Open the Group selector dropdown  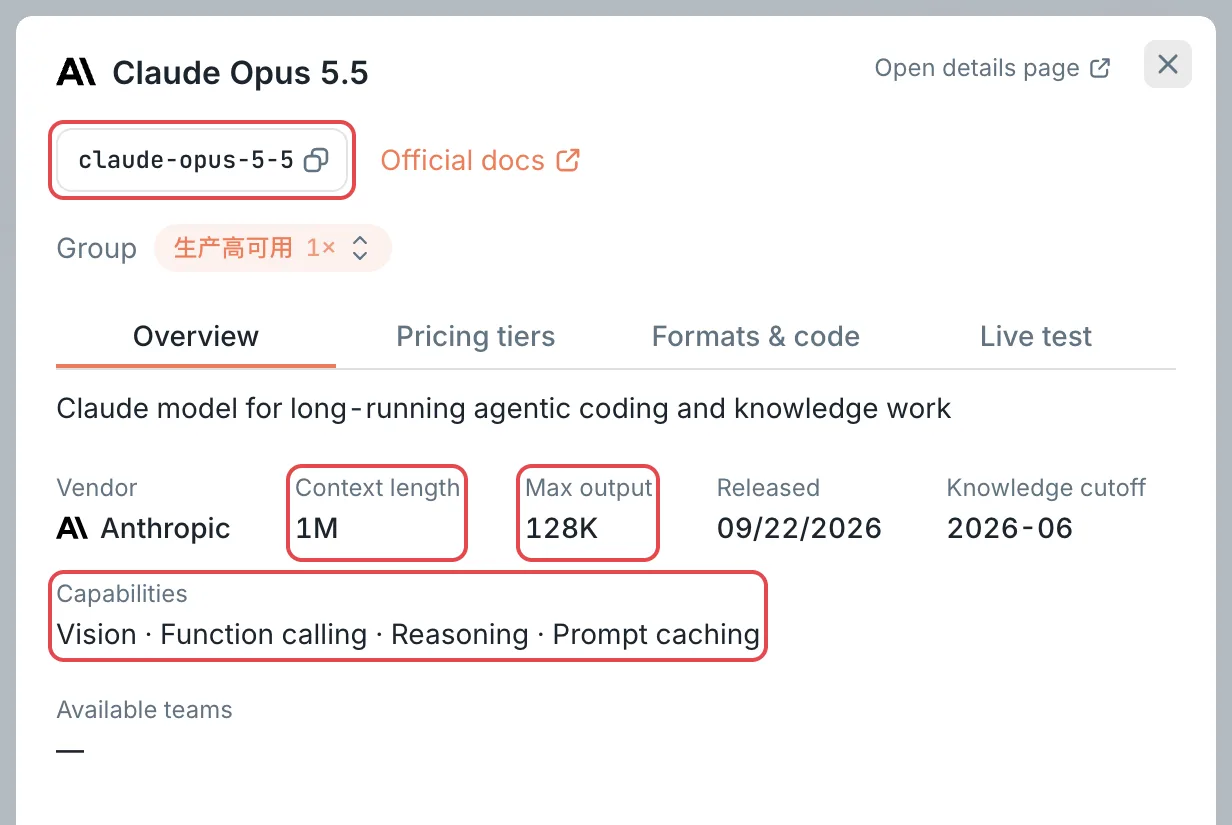272,248
